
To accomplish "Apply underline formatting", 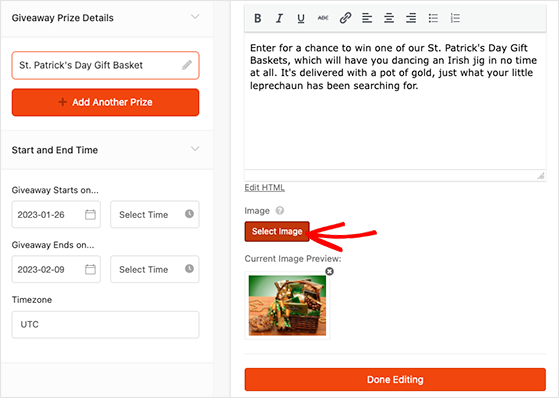I will (x=301, y=18).
